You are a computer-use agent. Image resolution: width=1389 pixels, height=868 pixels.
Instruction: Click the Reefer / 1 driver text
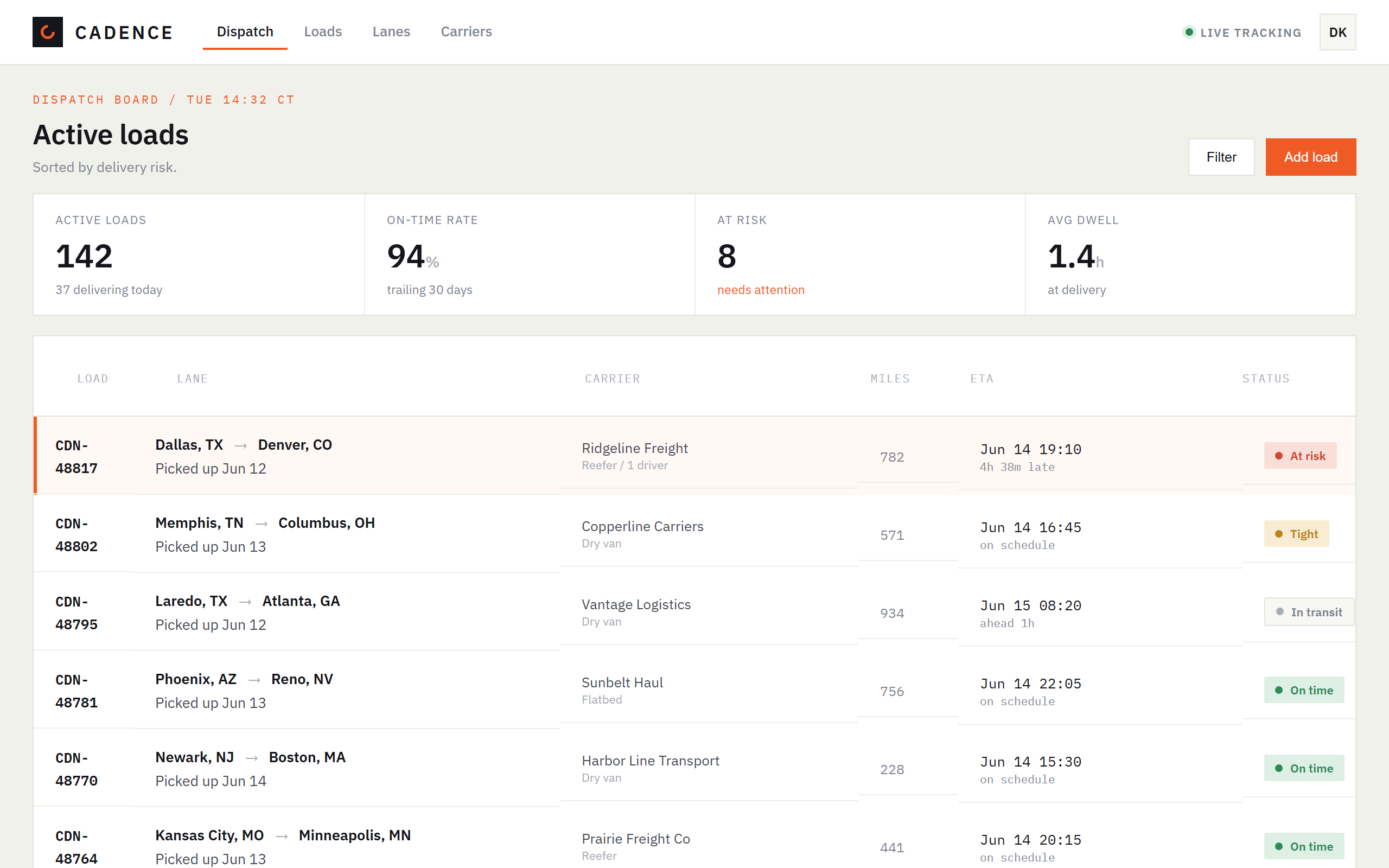[x=625, y=465]
